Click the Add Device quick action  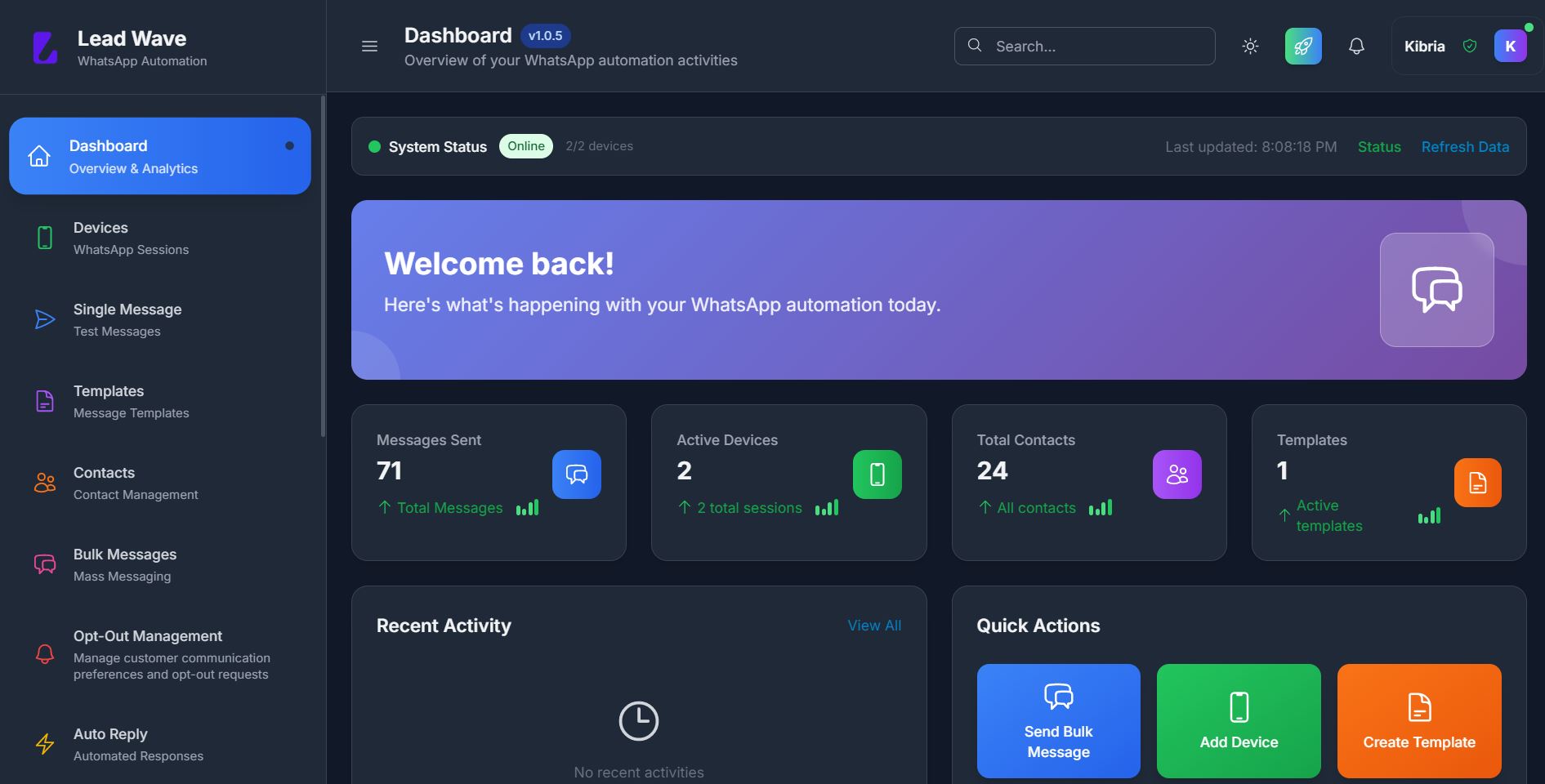(1238, 720)
